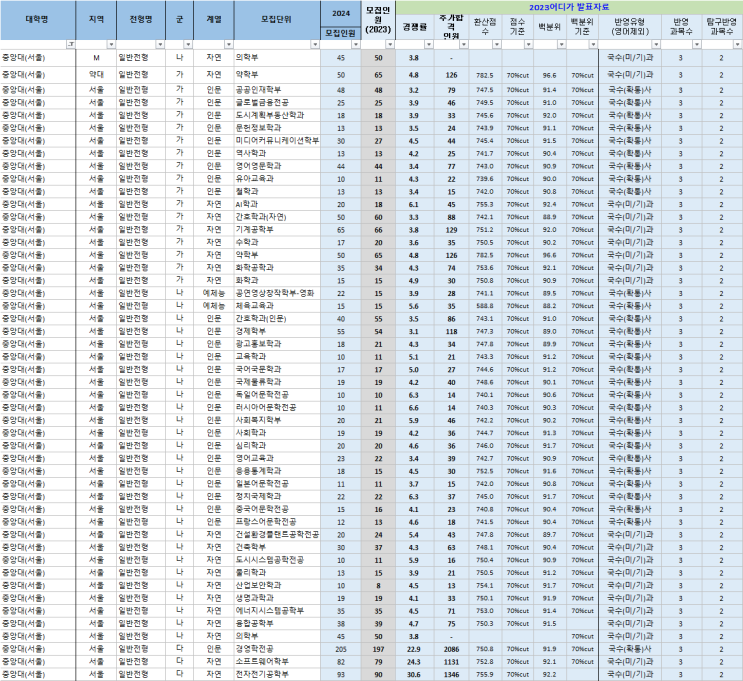This screenshot has height=681, width=743.
Task: Click the 국제물류학과 cell
Action: (x=277, y=382)
